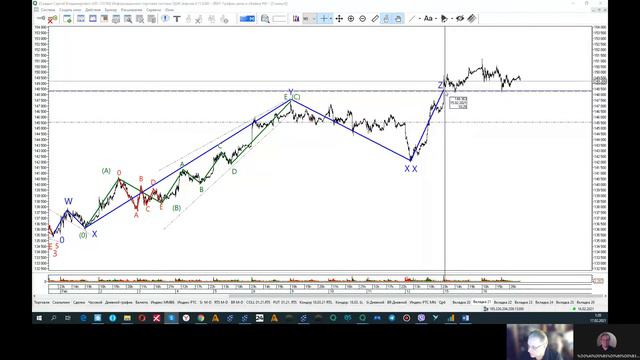Screen dimensions: 640x360
Task: Click the magnifier search table icon
Action: [x=128, y=19]
